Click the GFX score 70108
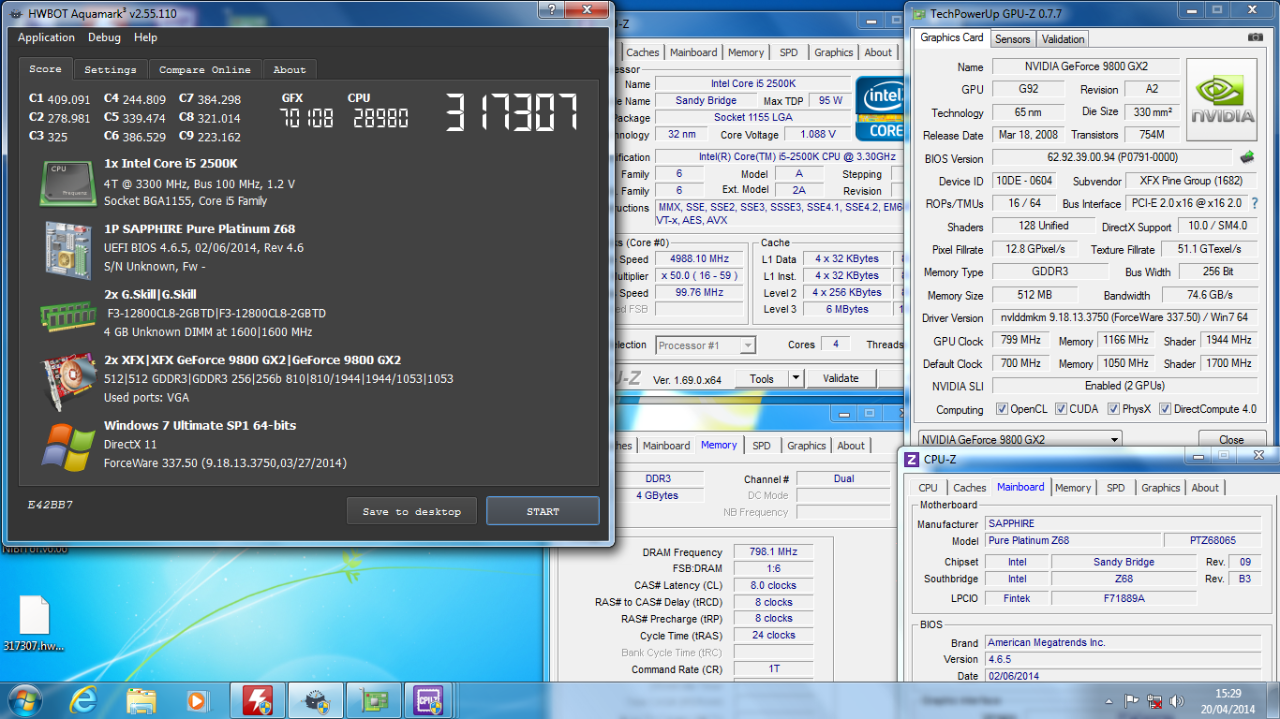 tap(306, 118)
